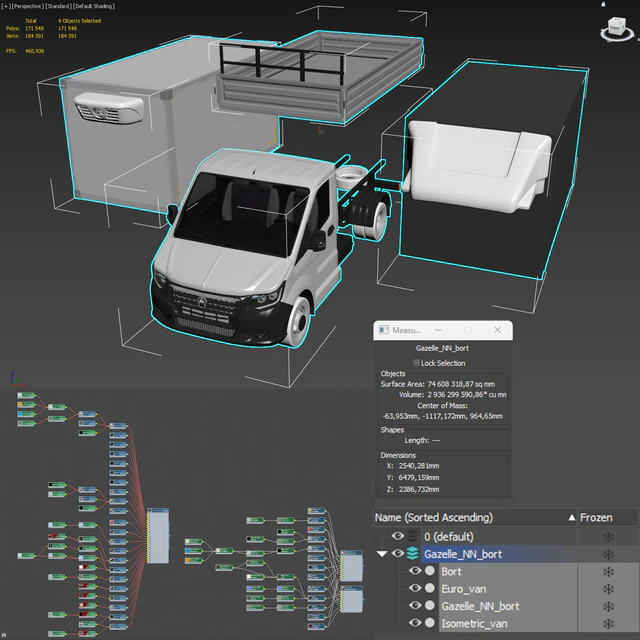640x640 pixels.
Task: Toggle visibility of Isometric_van object
Action: coord(415,622)
